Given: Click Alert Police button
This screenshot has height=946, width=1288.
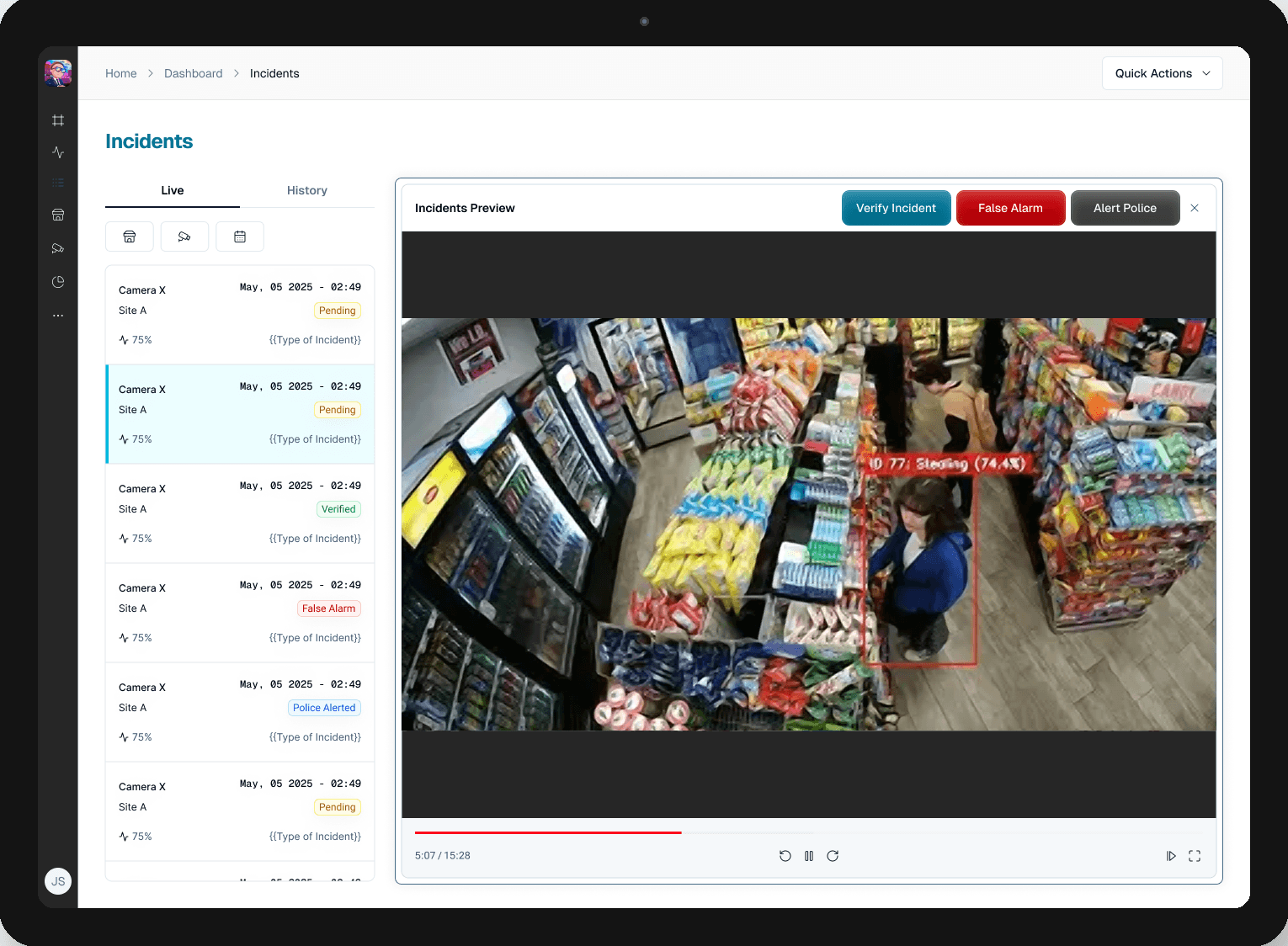Looking at the screenshot, I should 1126,208.
